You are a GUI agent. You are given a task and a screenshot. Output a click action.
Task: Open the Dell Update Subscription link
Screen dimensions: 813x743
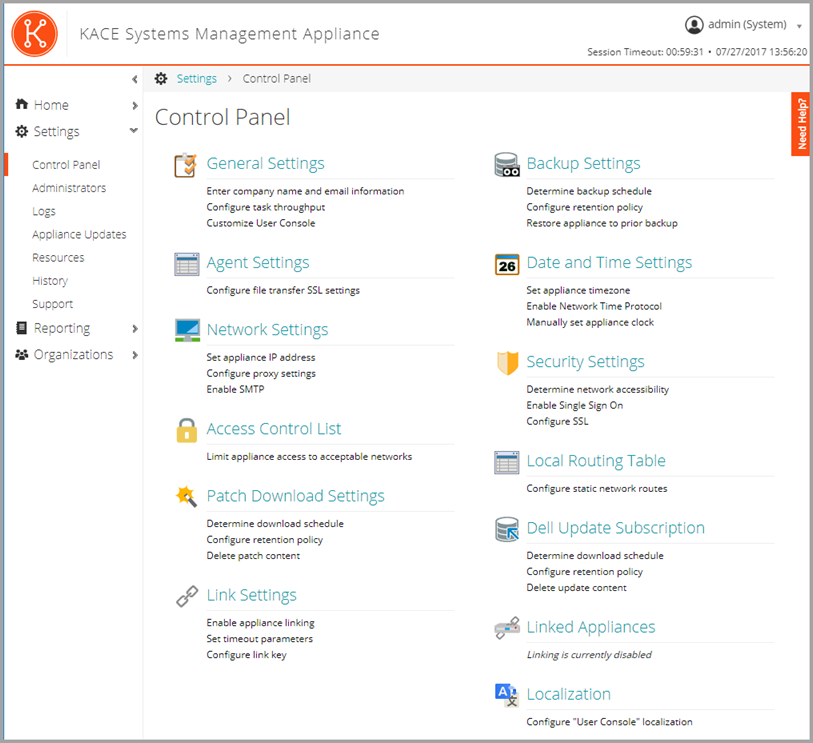pos(615,528)
